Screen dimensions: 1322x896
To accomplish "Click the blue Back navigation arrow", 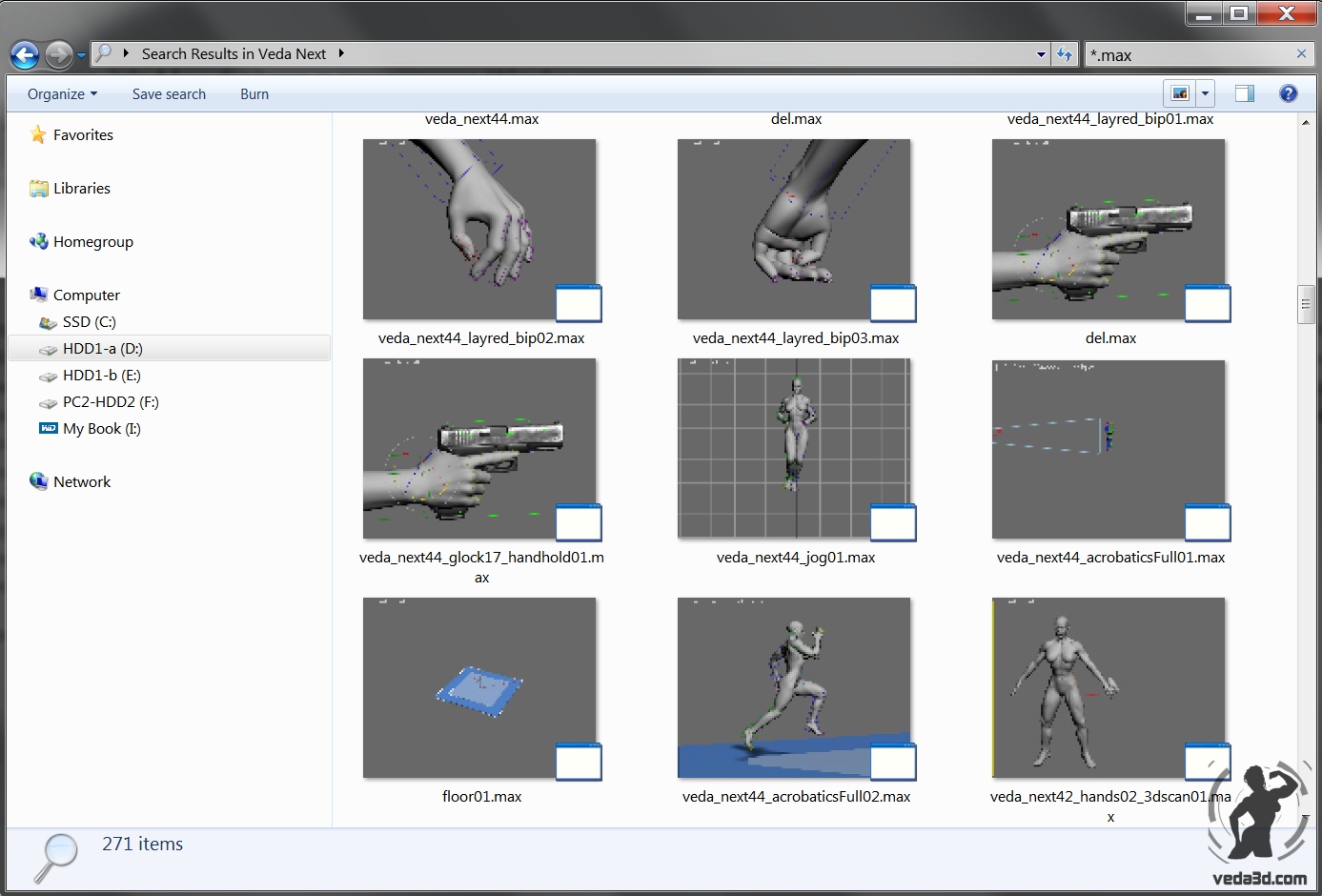I will tap(25, 54).
